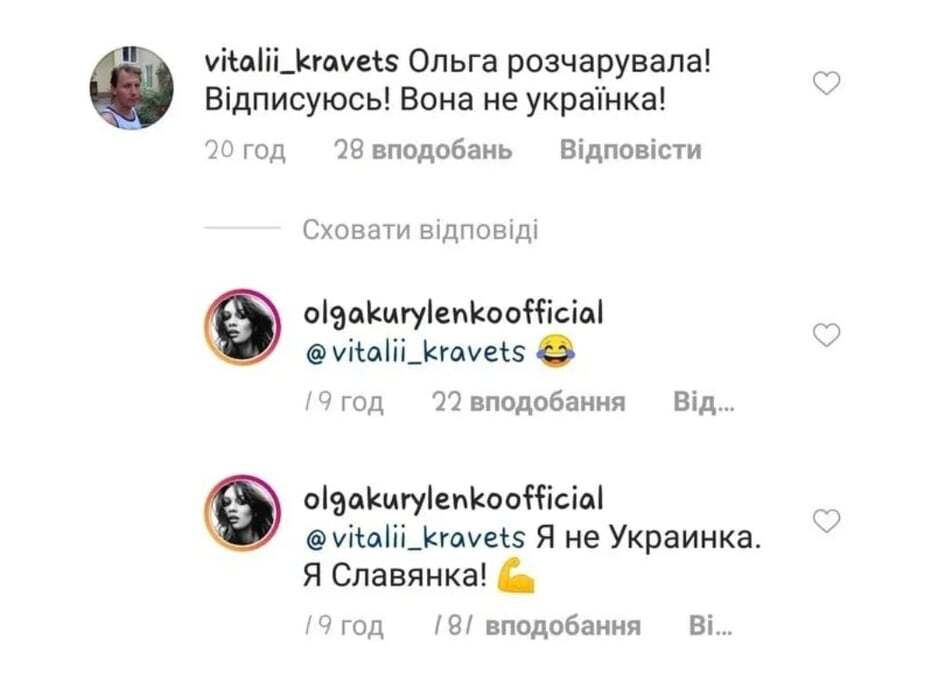Follow @vitalii_kravets mention before "Я не Украинка"
The height and width of the screenshot is (693, 945).
[415, 538]
